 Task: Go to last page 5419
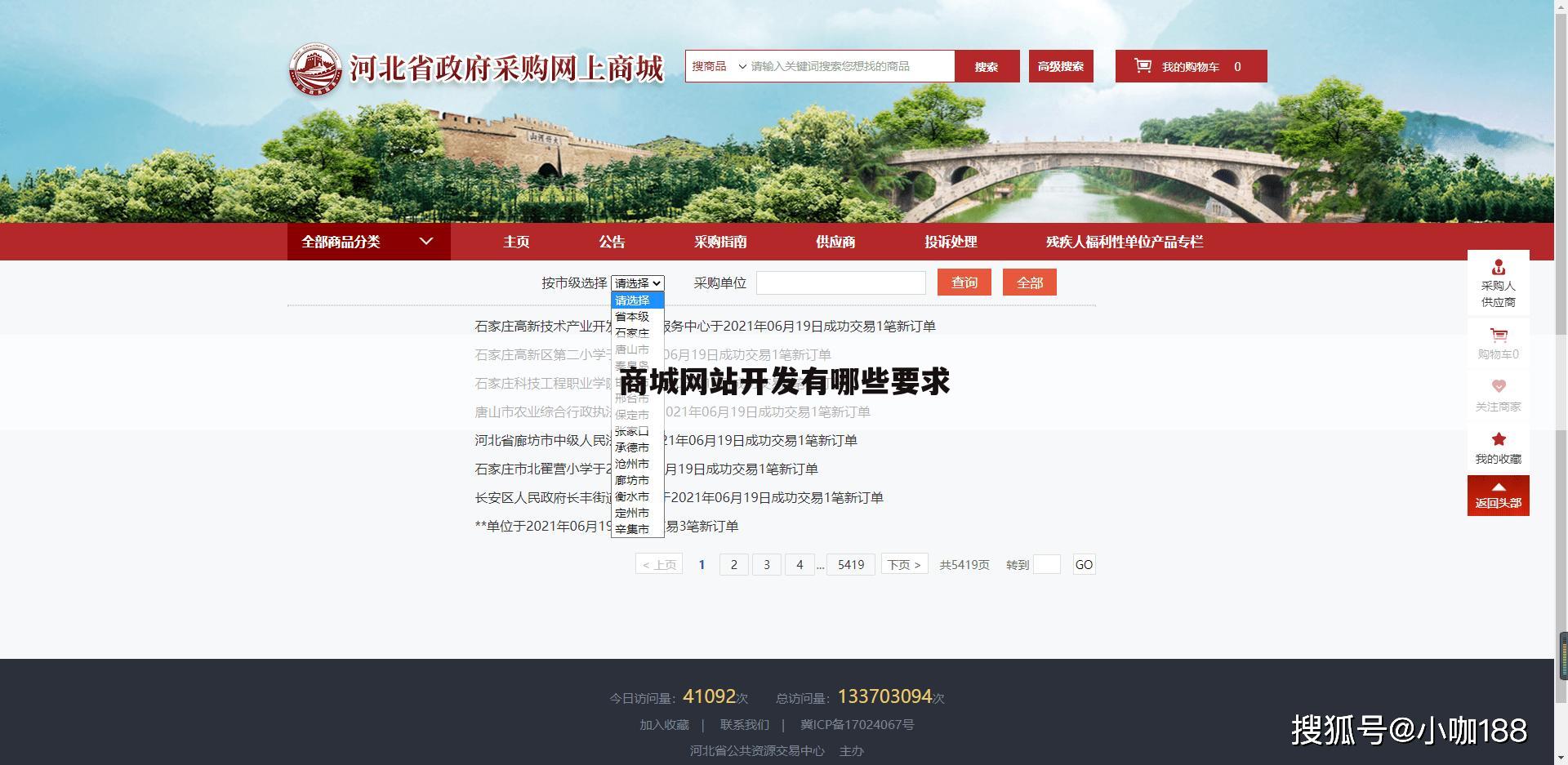851,564
